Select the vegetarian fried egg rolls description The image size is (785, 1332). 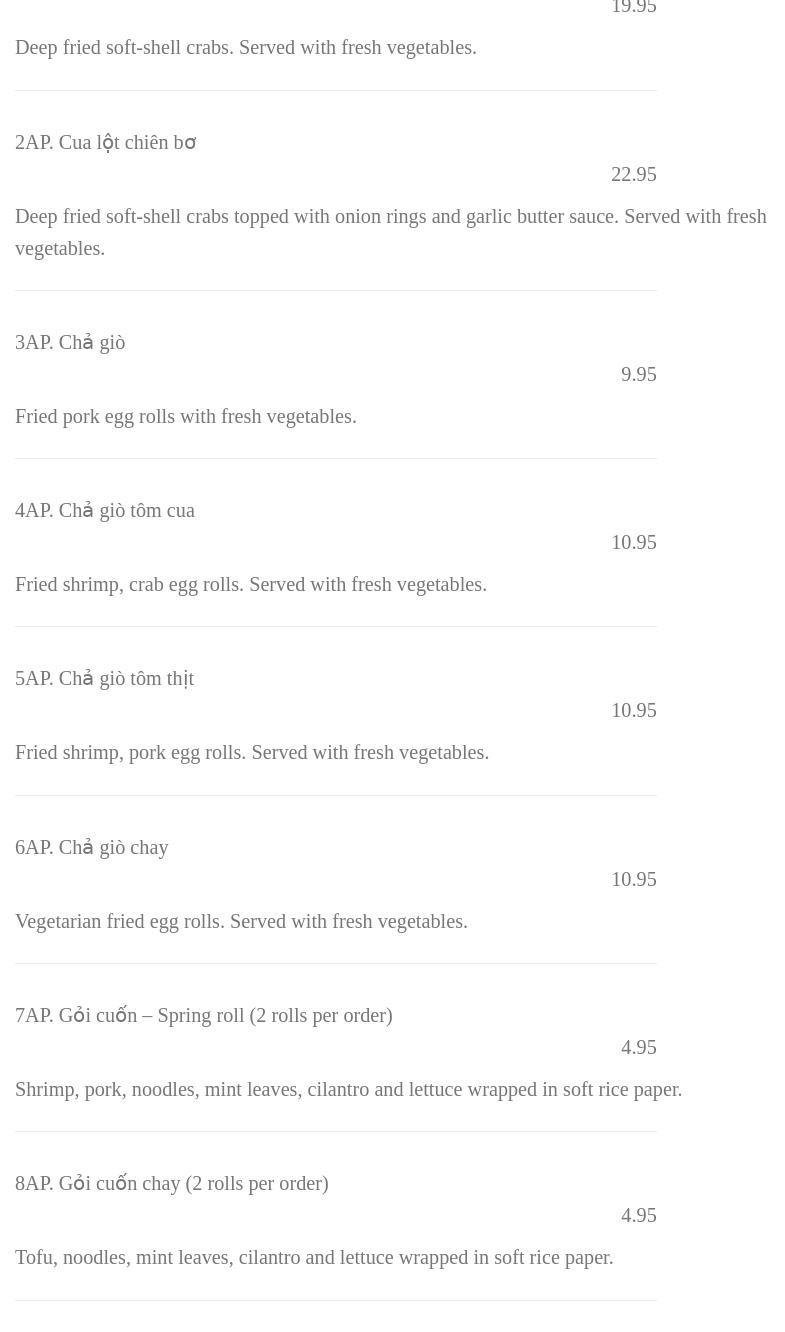tap(241, 921)
